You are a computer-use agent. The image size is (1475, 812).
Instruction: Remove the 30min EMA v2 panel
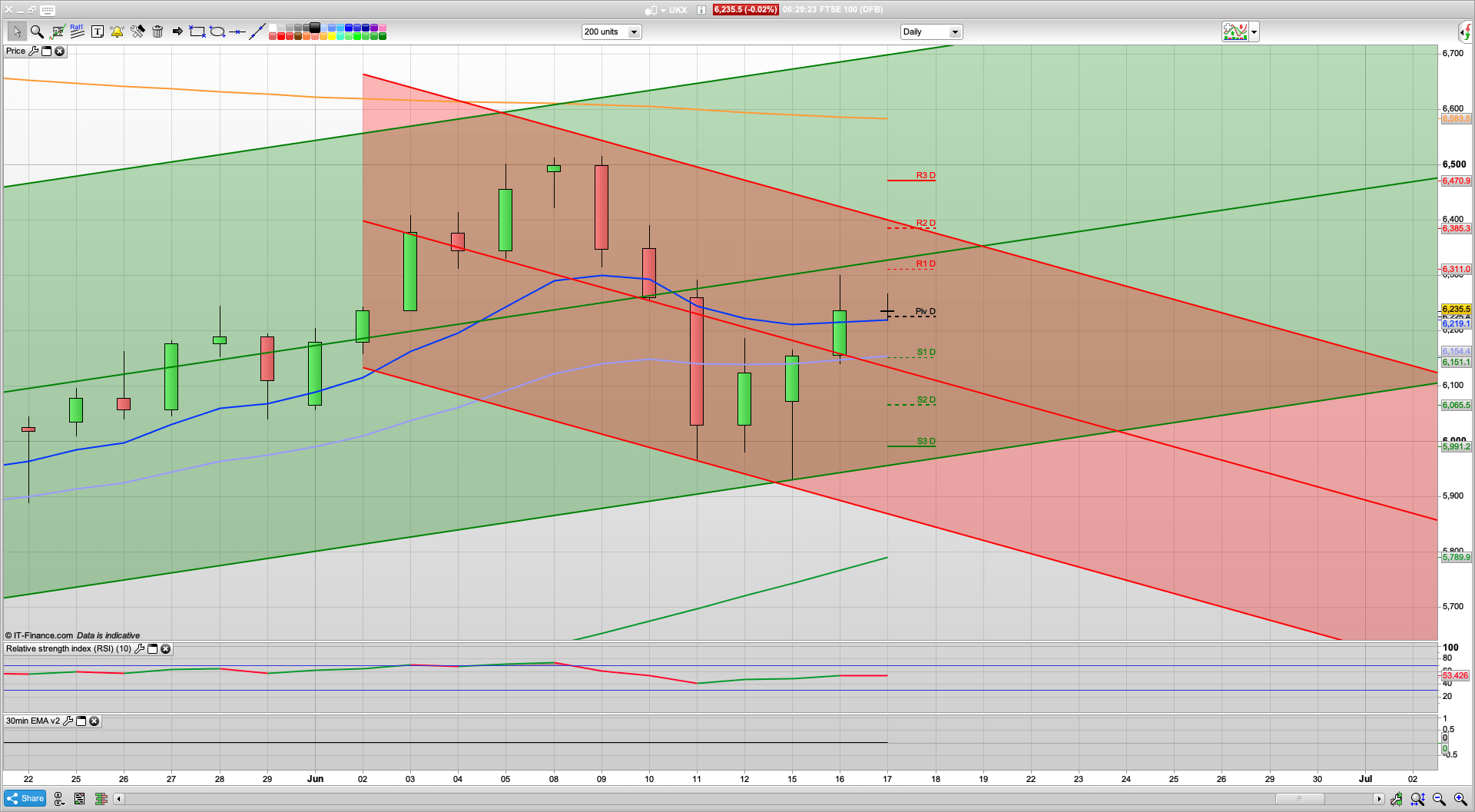click(x=94, y=721)
